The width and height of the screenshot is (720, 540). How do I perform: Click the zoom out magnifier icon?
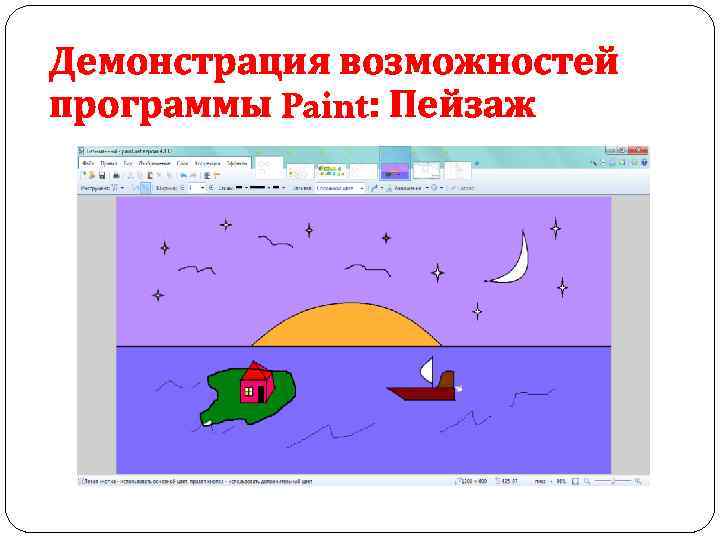[x=587, y=482]
